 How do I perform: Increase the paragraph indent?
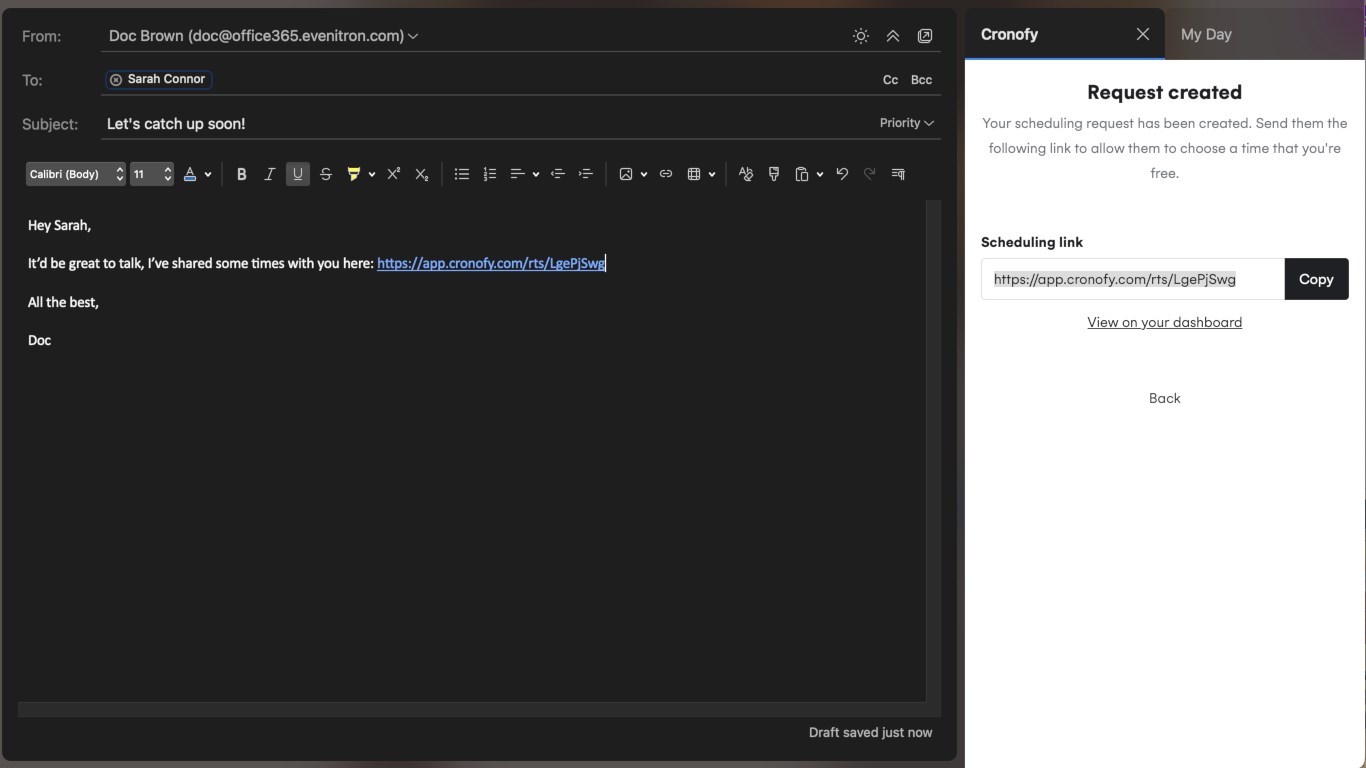[x=586, y=174]
